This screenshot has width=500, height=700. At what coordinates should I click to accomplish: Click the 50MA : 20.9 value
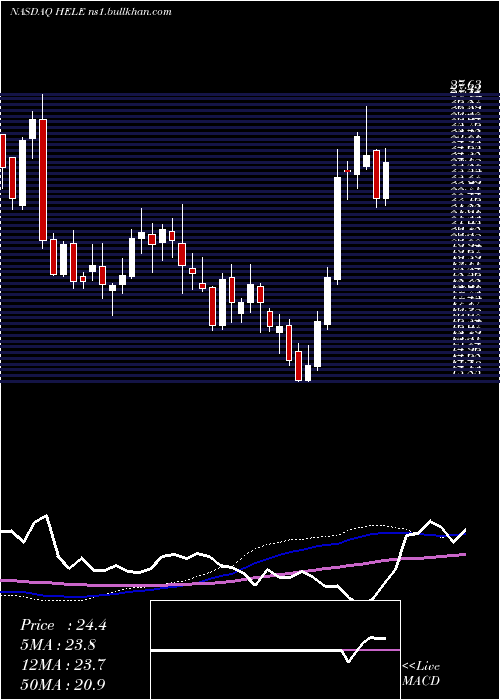point(62,684)
